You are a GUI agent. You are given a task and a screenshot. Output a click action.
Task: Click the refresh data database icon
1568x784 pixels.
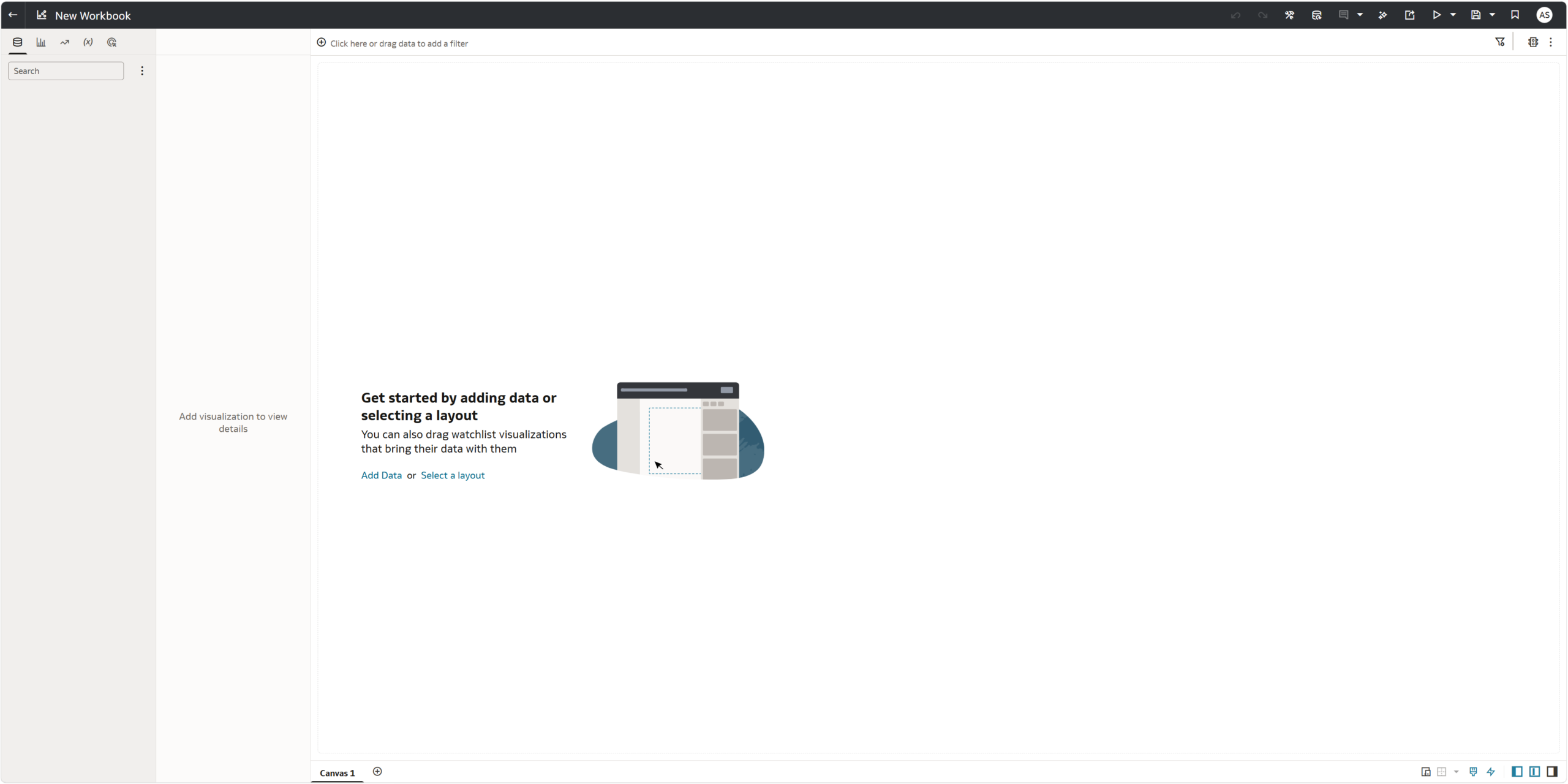(1317, 15)
